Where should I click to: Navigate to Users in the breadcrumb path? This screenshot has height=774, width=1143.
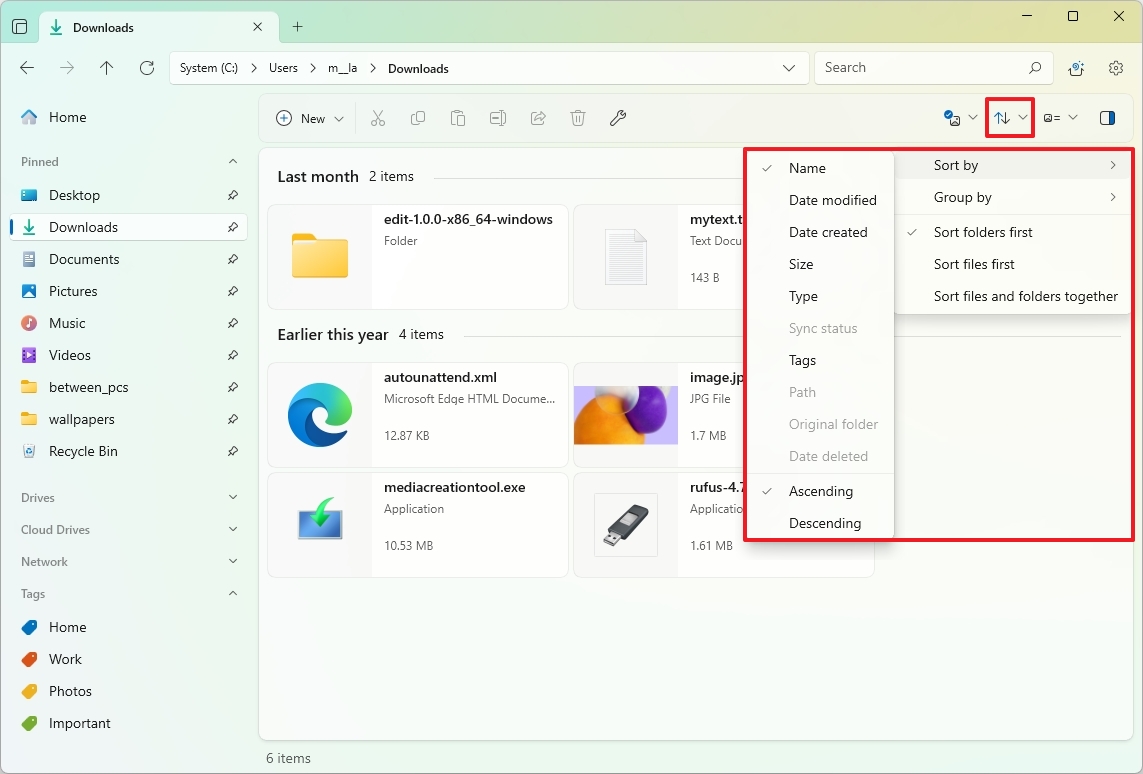(283, 68)
